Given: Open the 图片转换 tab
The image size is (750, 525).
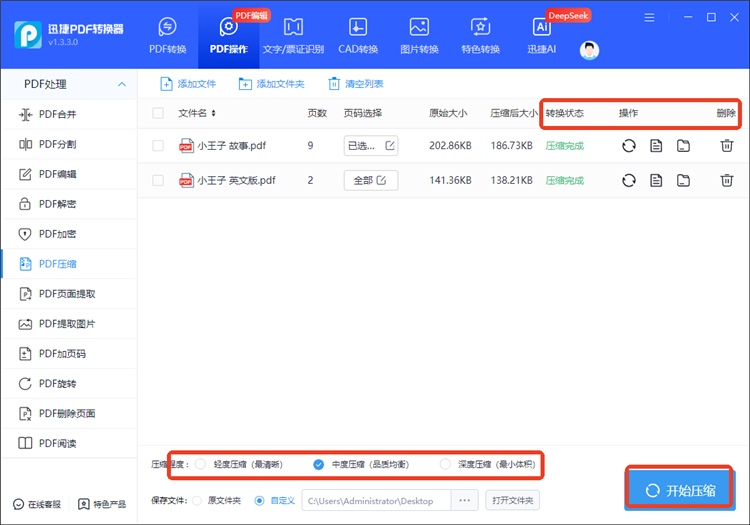Looking at the screenshot, I should [419, 36].
